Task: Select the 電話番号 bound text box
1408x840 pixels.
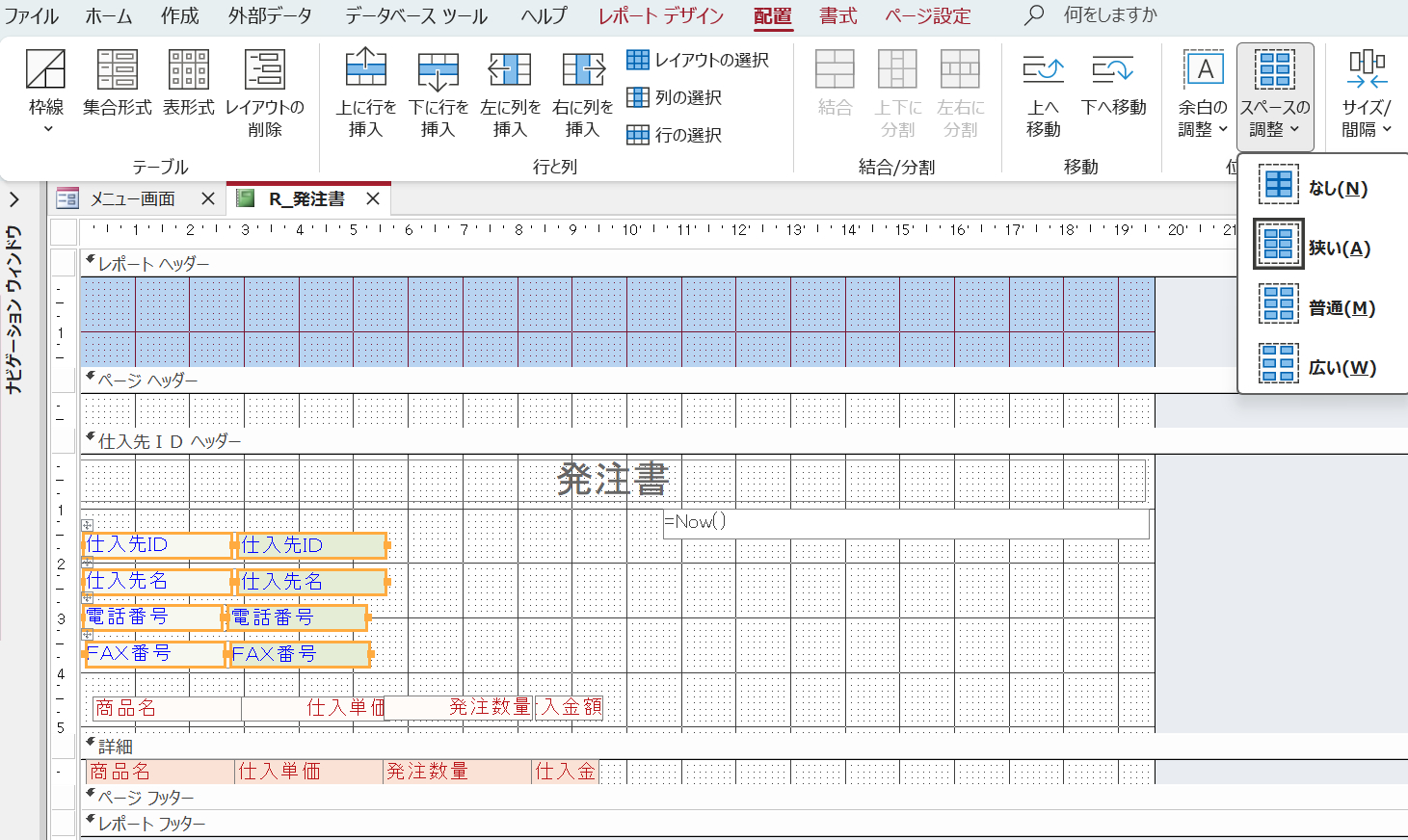Action: tap(299, 617)
